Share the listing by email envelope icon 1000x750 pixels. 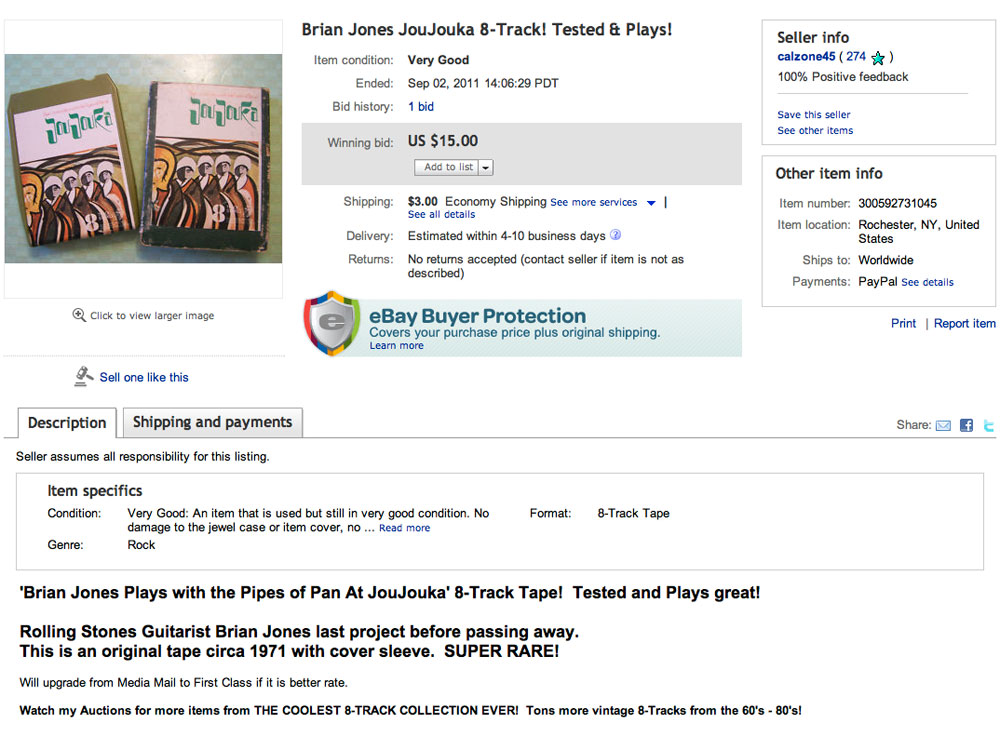pos(943,425)
